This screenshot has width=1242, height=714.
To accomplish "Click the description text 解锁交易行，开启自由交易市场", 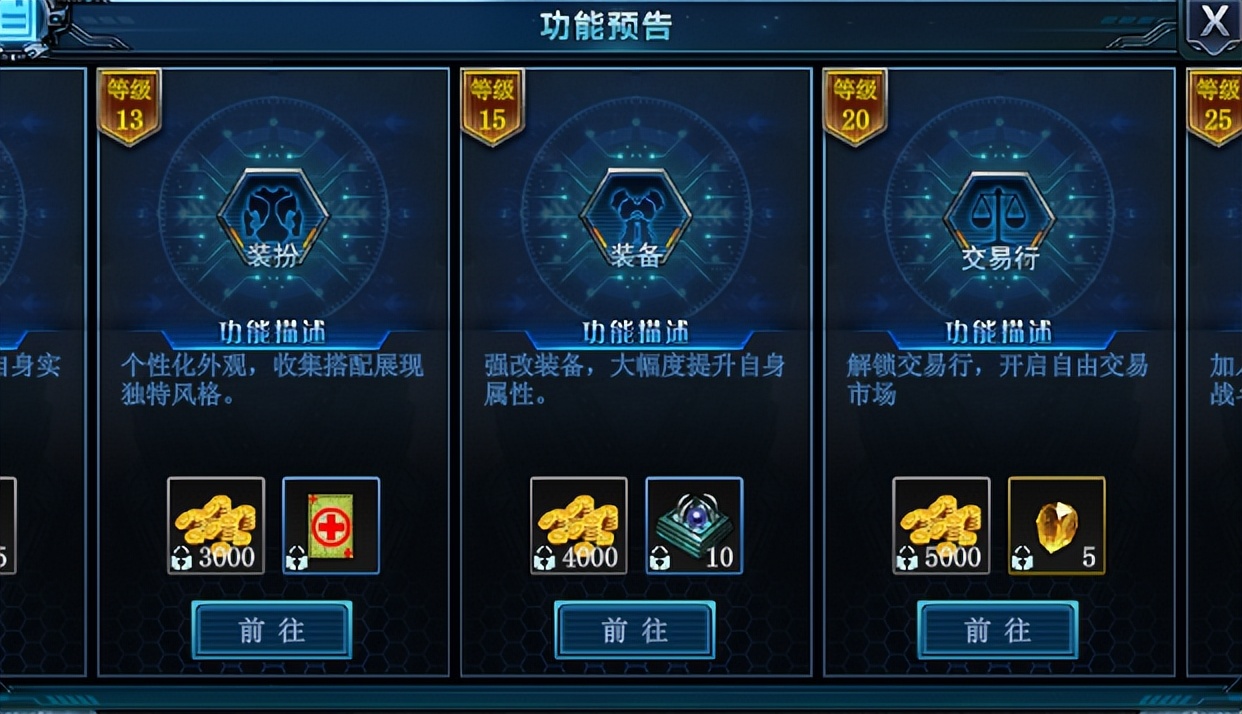I will pos(997,380).
